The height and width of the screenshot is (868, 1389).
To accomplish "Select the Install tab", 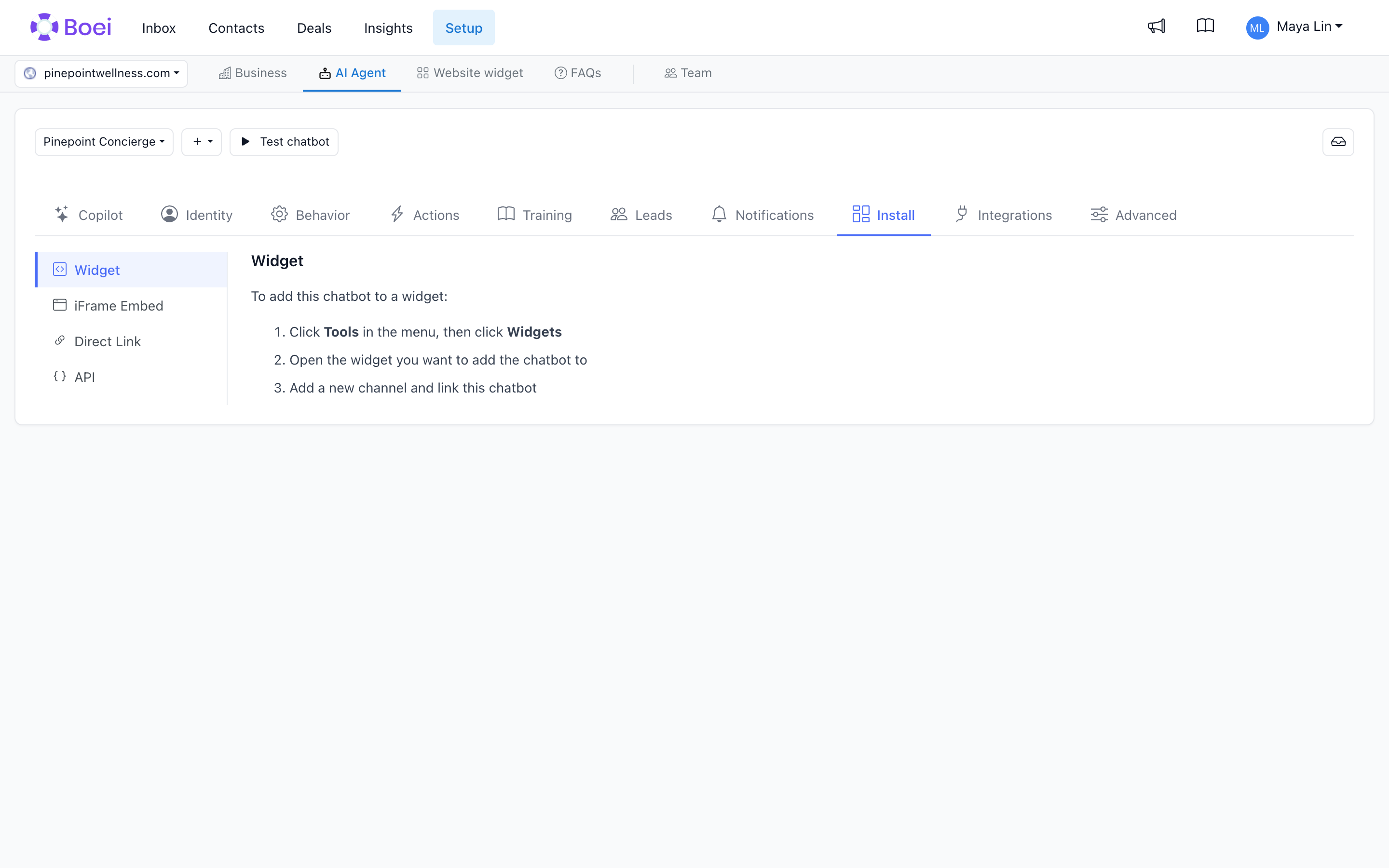I will click(x=884, y=215).
